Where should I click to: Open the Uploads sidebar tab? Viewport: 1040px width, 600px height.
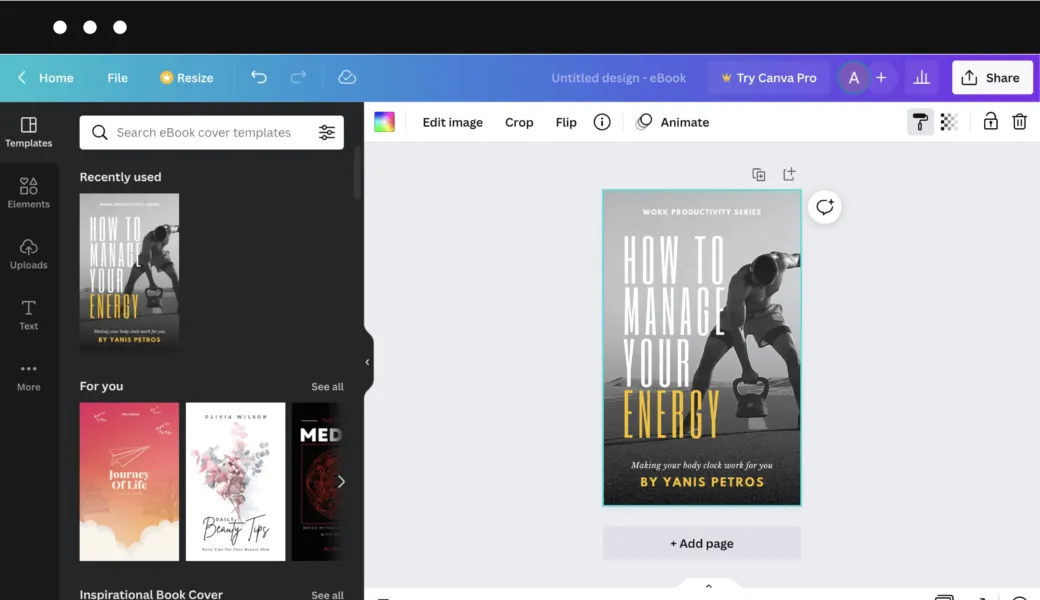pos(29,254)
